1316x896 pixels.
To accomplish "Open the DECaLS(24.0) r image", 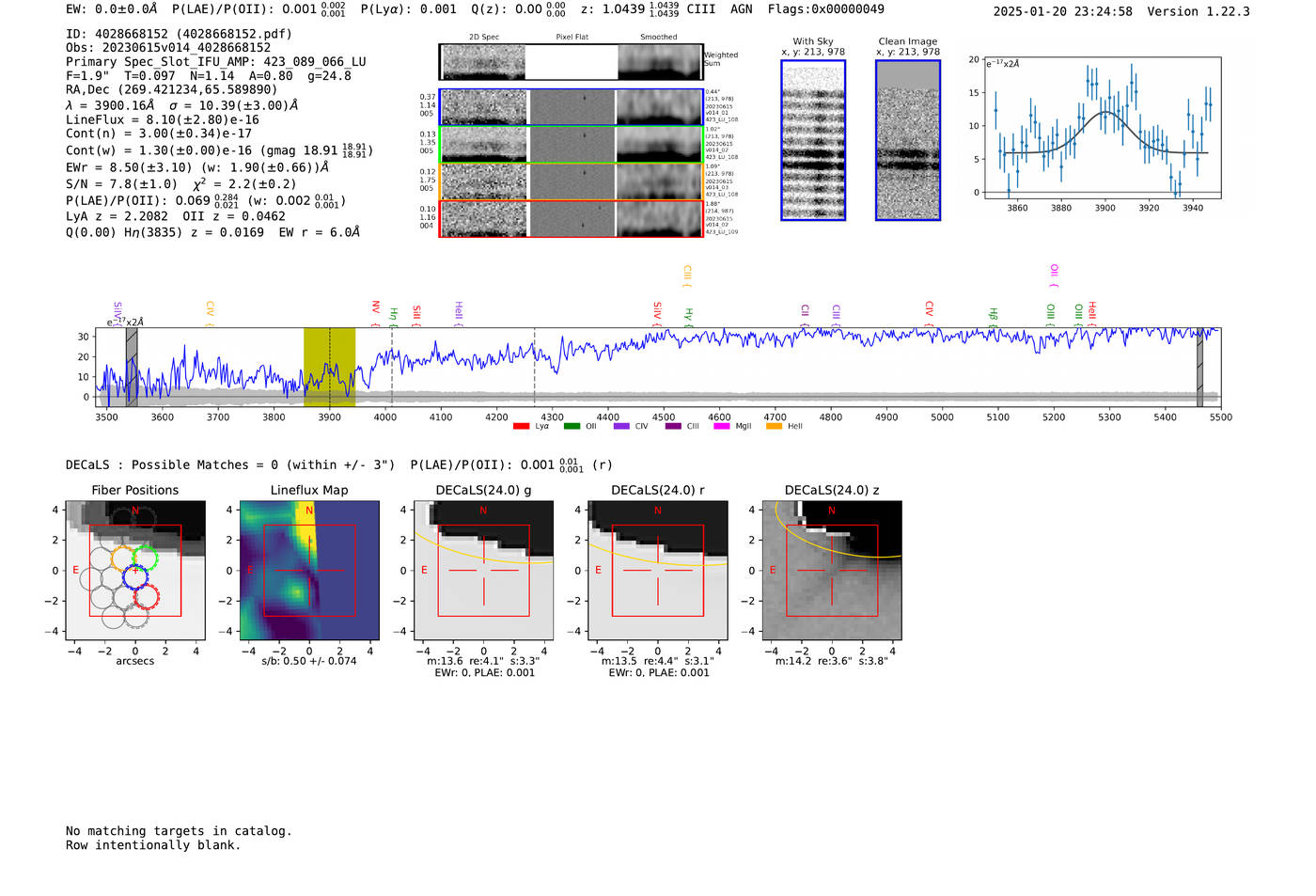I will 658,571.
